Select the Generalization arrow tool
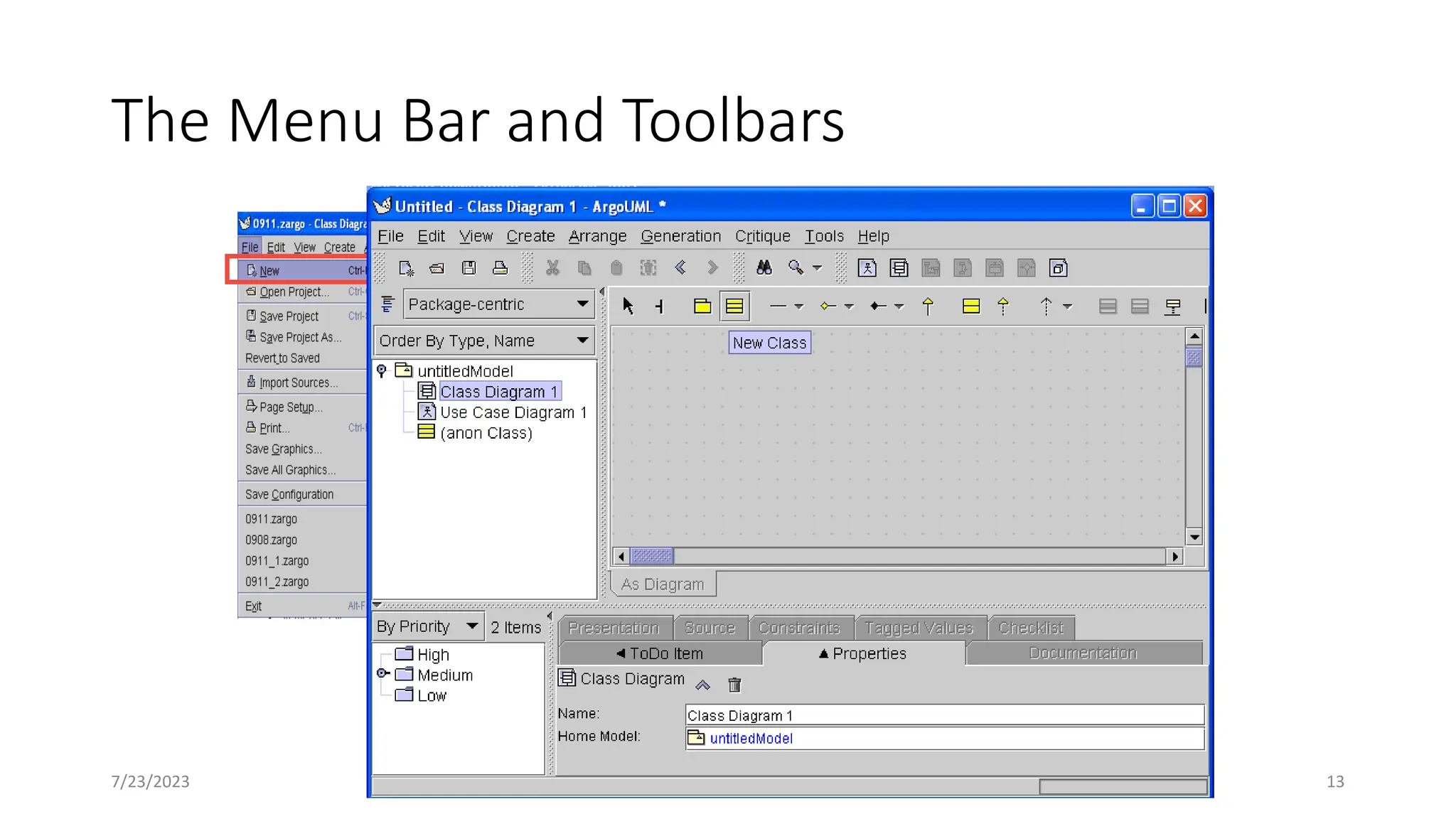 point(928,306)
